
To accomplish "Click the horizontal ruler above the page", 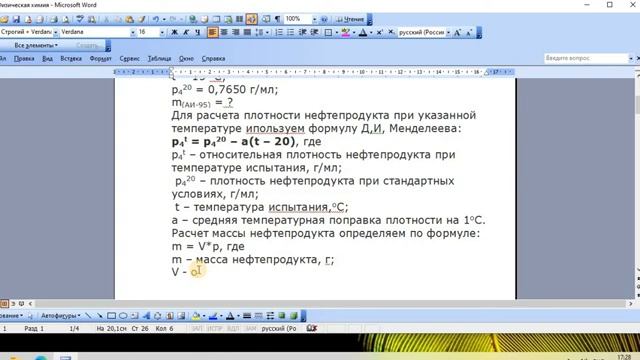I will pyautogui.click(x=314, y=72).
